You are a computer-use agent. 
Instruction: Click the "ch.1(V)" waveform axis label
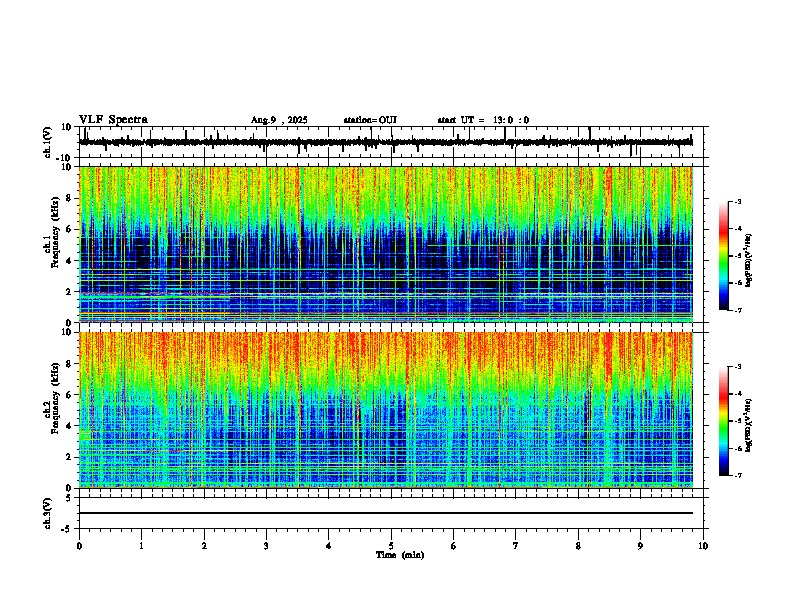tap(48, 142)
